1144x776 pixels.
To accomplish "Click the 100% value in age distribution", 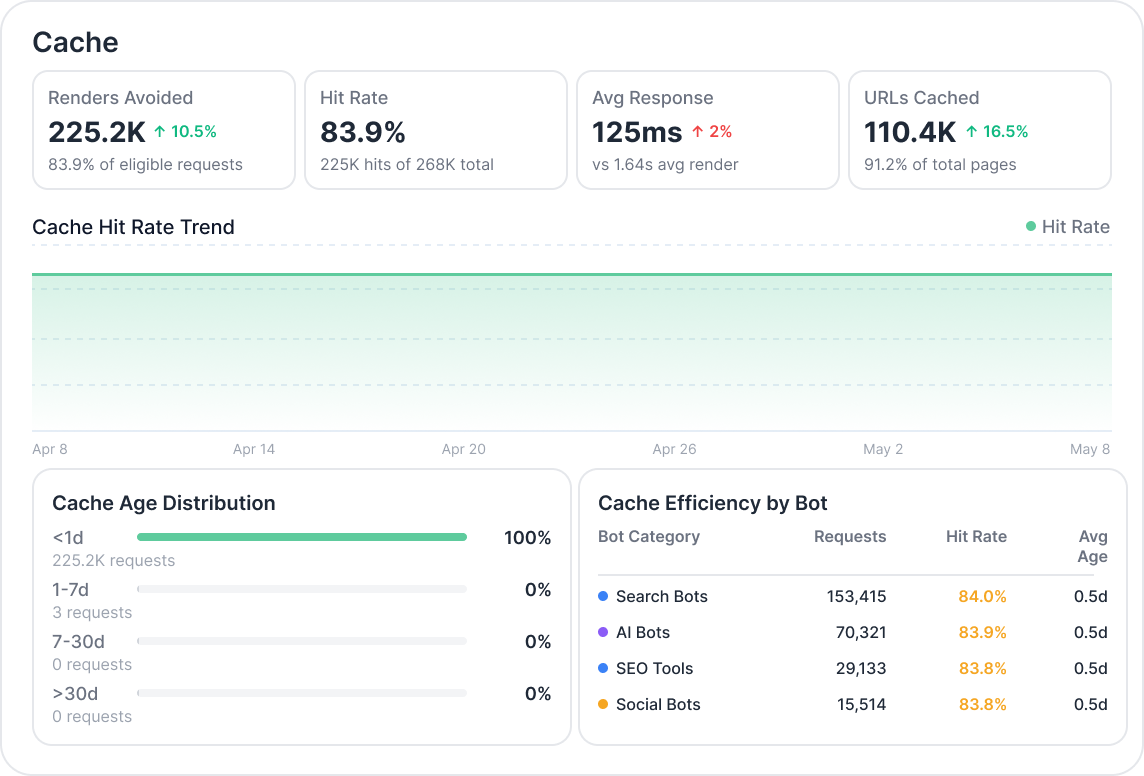I will [527, 538].
